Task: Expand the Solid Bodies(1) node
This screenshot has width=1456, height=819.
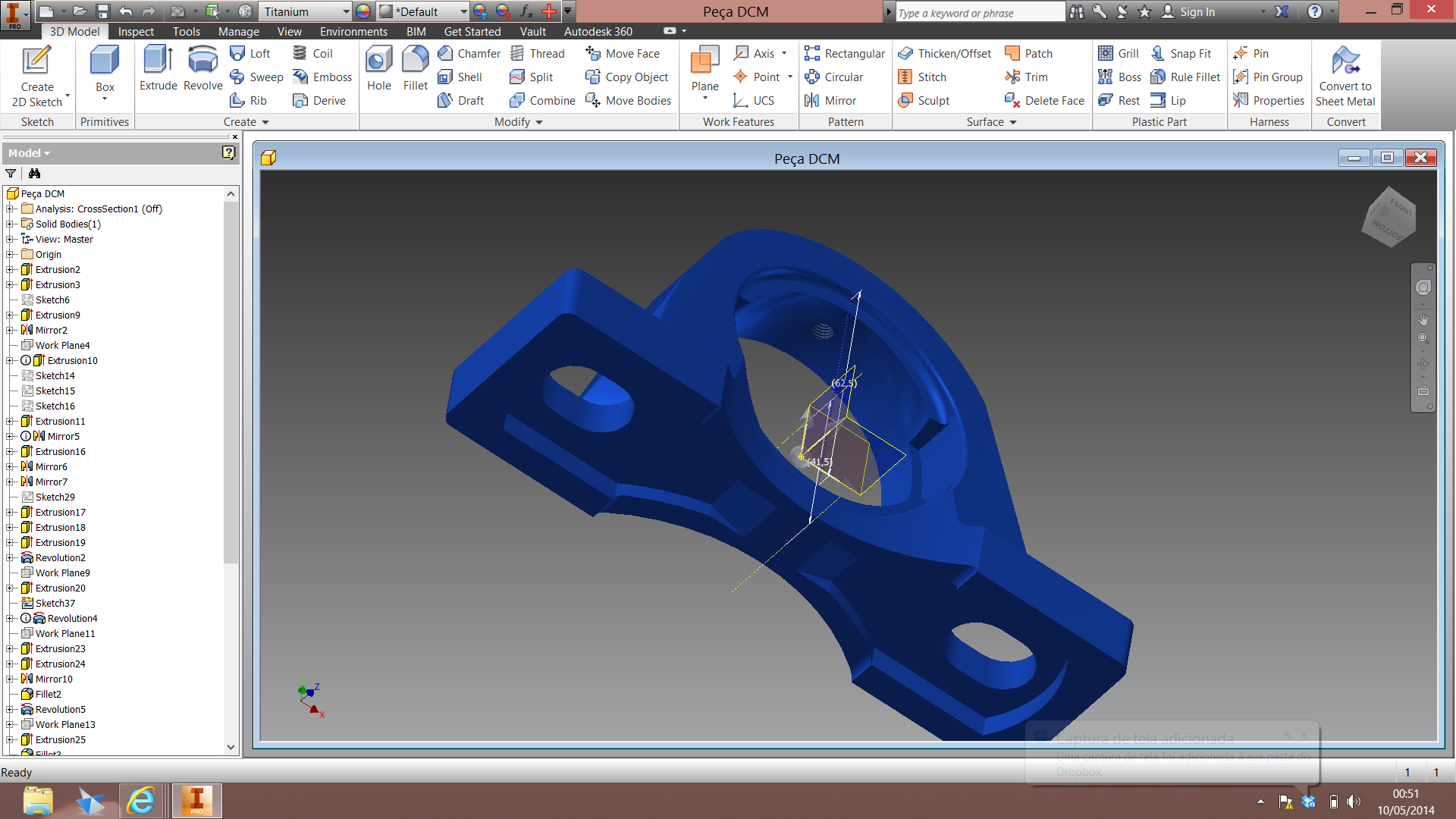Action: 10,224
